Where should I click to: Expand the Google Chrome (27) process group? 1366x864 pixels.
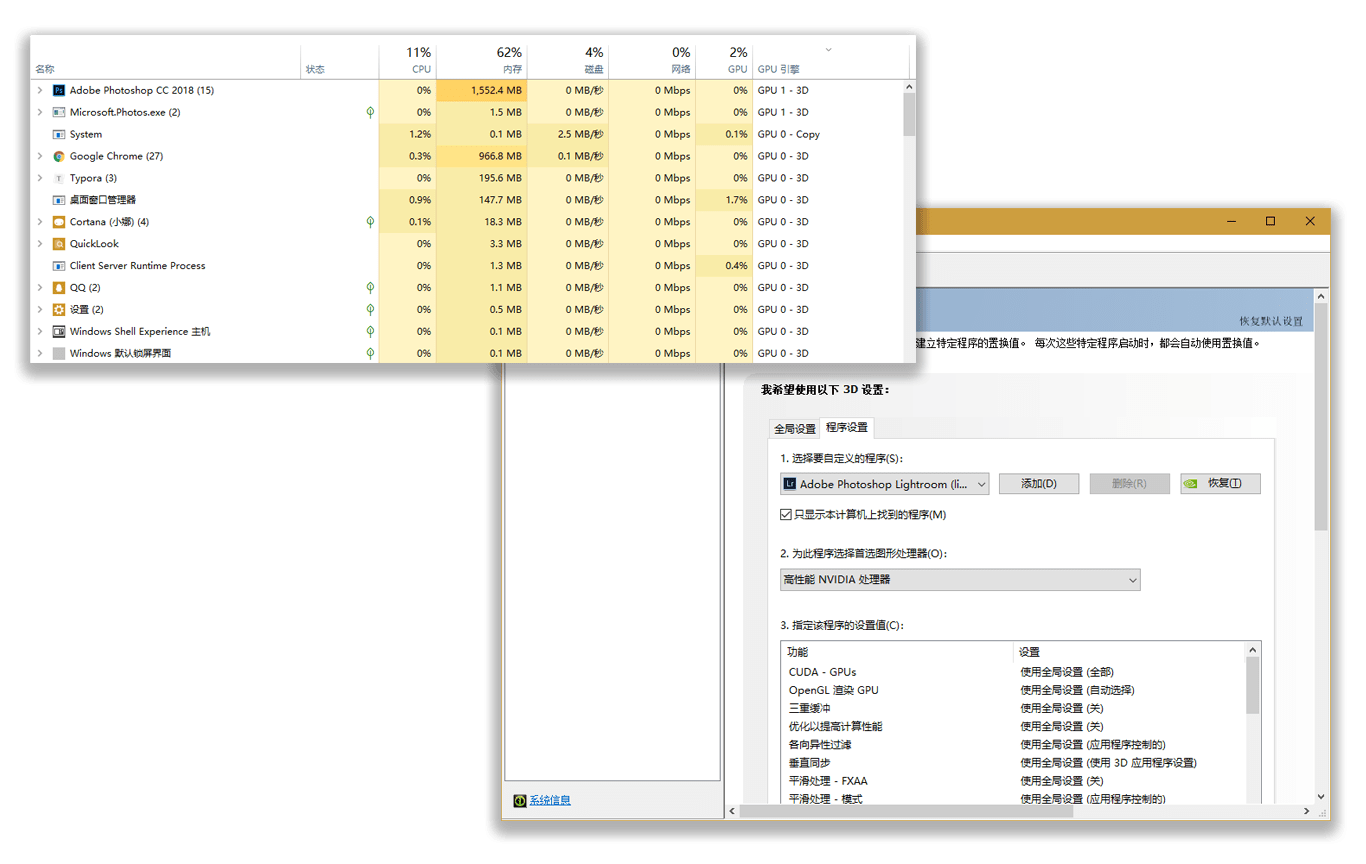[40, 156]
